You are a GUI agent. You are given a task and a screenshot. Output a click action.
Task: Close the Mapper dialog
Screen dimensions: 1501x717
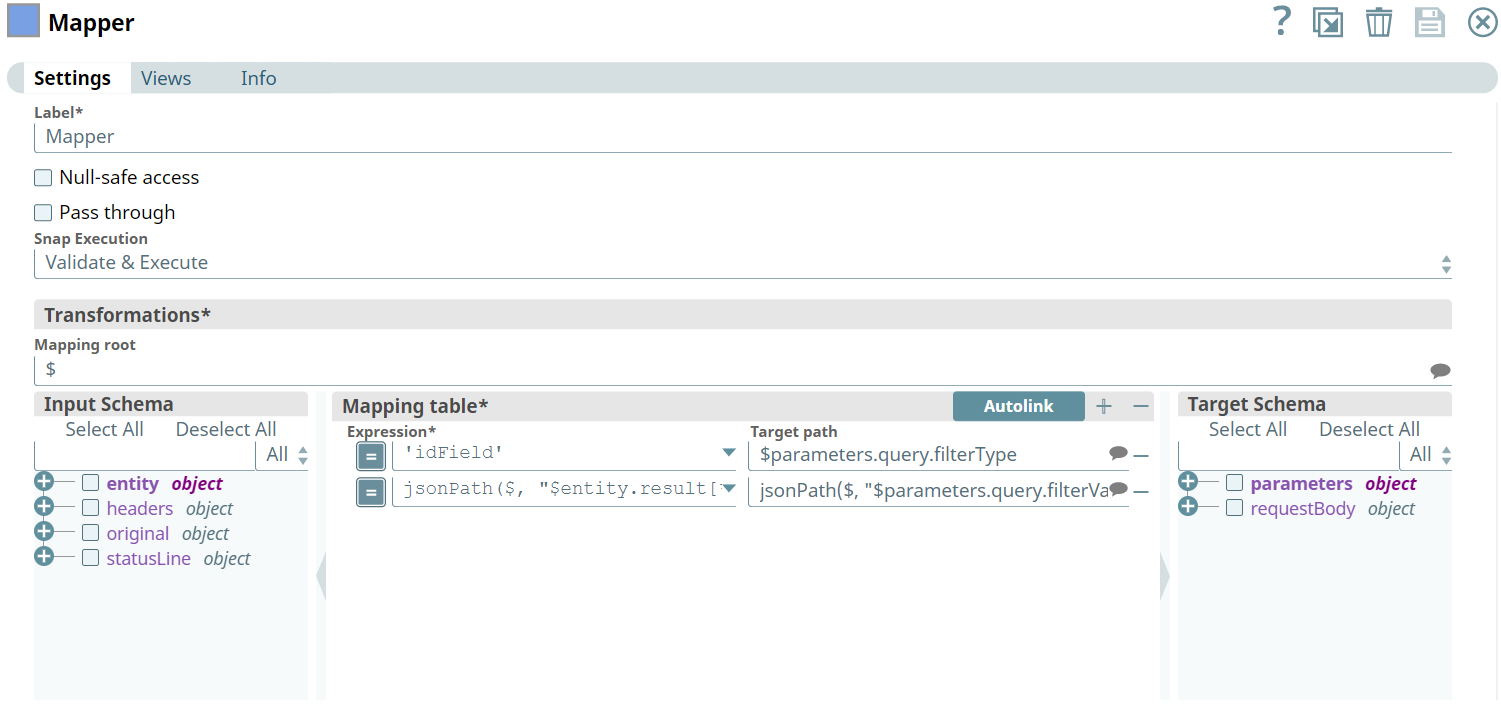pyautogui.click(x=1482, y=22)
